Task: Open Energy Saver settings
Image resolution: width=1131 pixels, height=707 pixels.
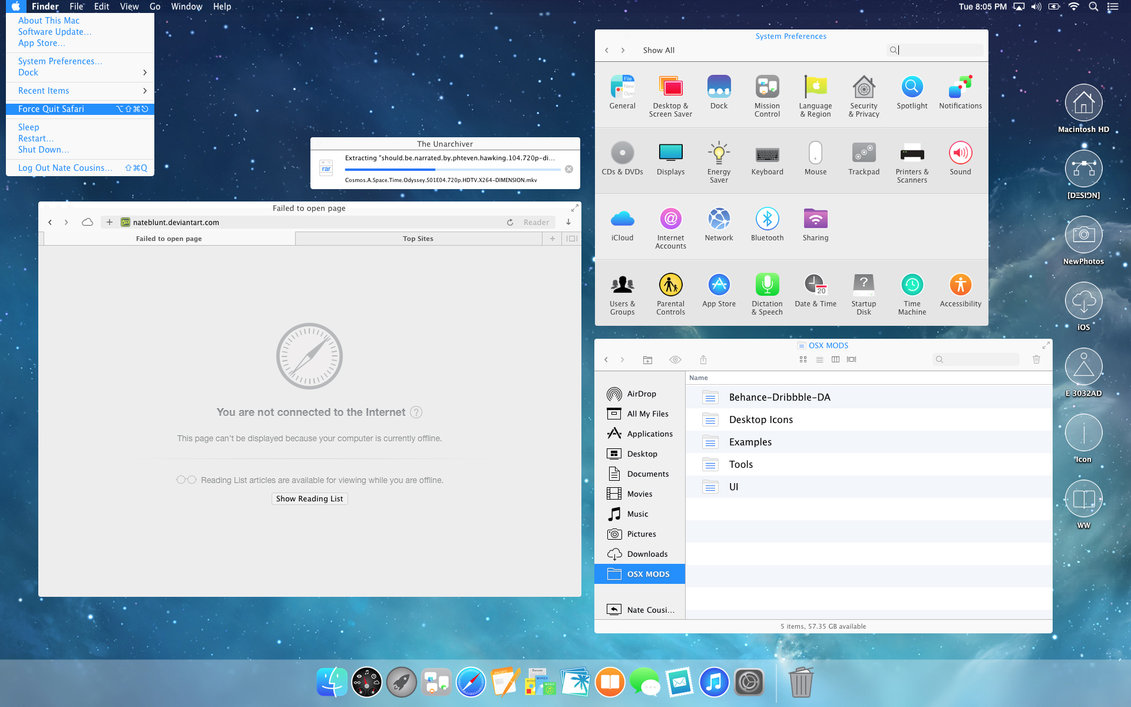Action: pos(718,153)
